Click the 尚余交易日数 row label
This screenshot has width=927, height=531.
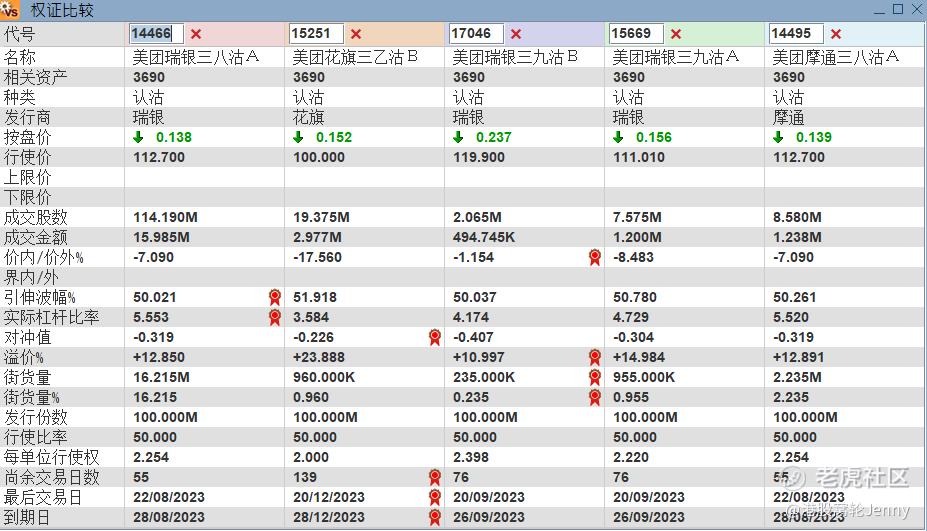point(51,477)
